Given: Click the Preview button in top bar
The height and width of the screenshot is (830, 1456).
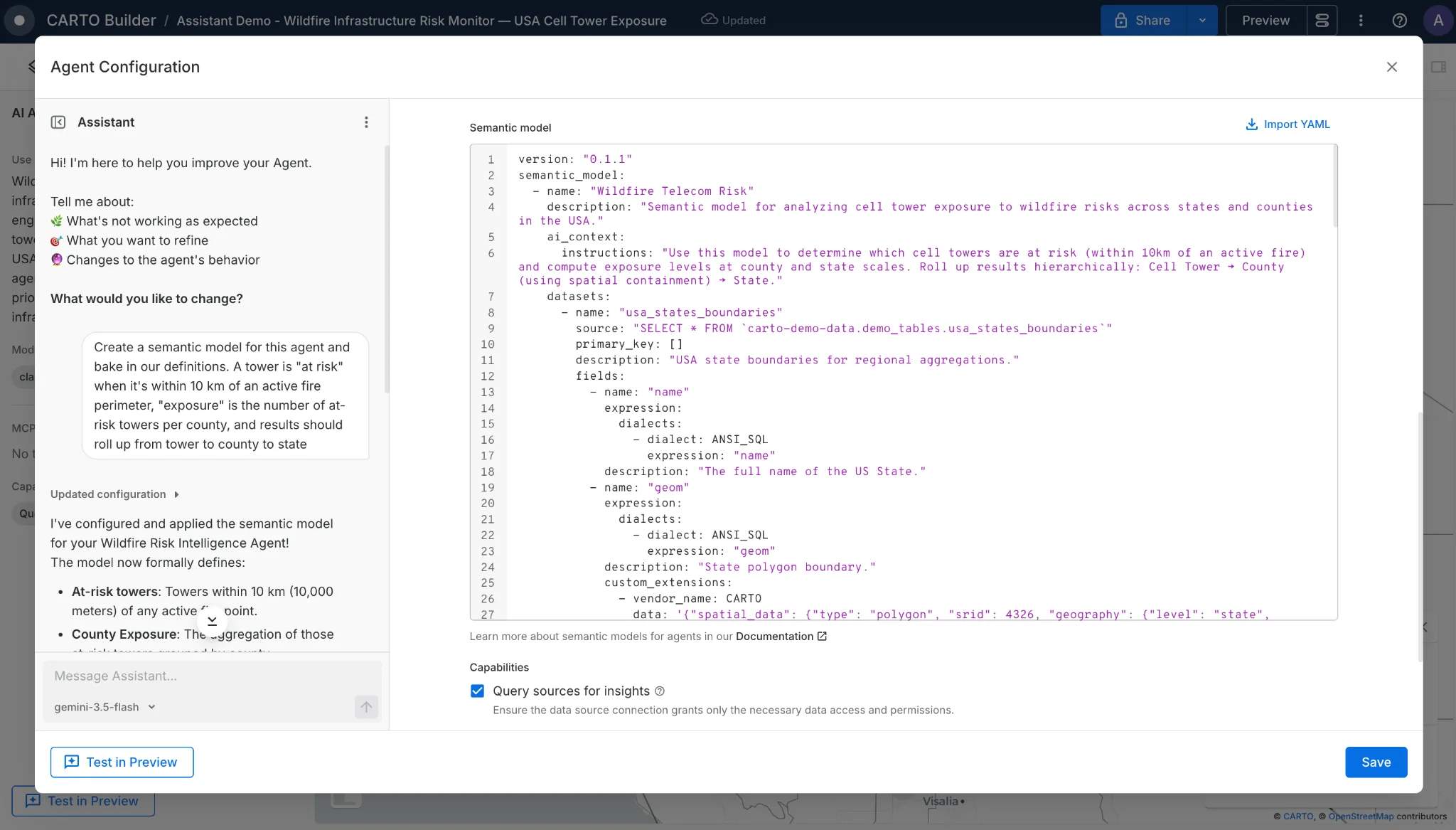Looking at the screenshot, I should click(x=1265, y=21).
